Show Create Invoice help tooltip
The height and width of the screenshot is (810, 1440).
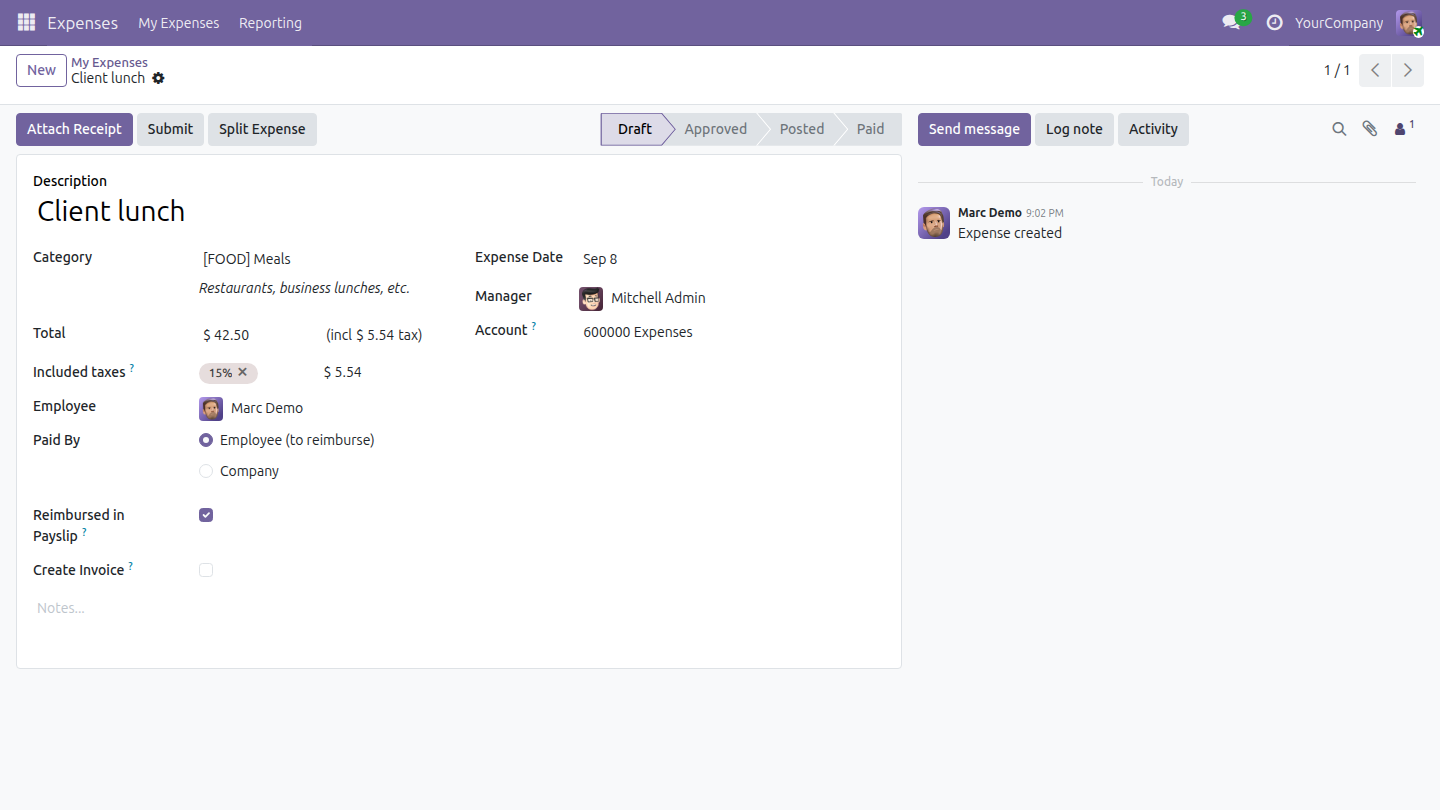point(130,566)
